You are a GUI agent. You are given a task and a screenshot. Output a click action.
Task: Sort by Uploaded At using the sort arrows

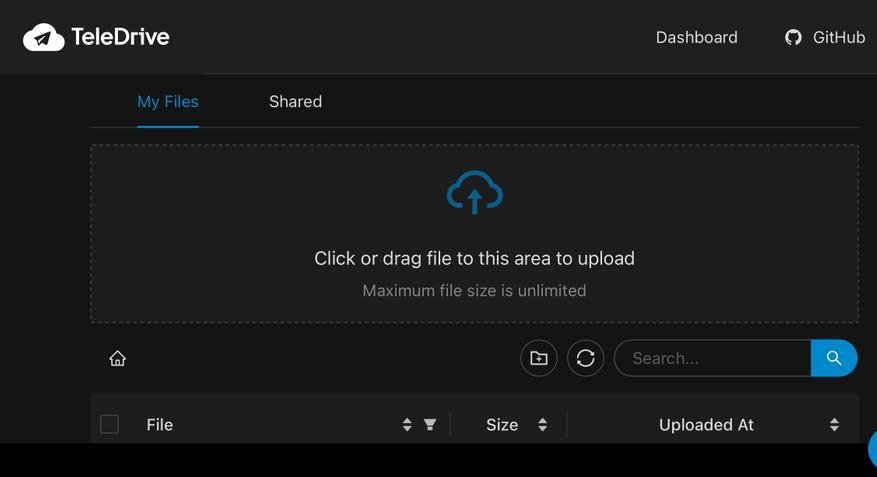(x=834, y=425)
